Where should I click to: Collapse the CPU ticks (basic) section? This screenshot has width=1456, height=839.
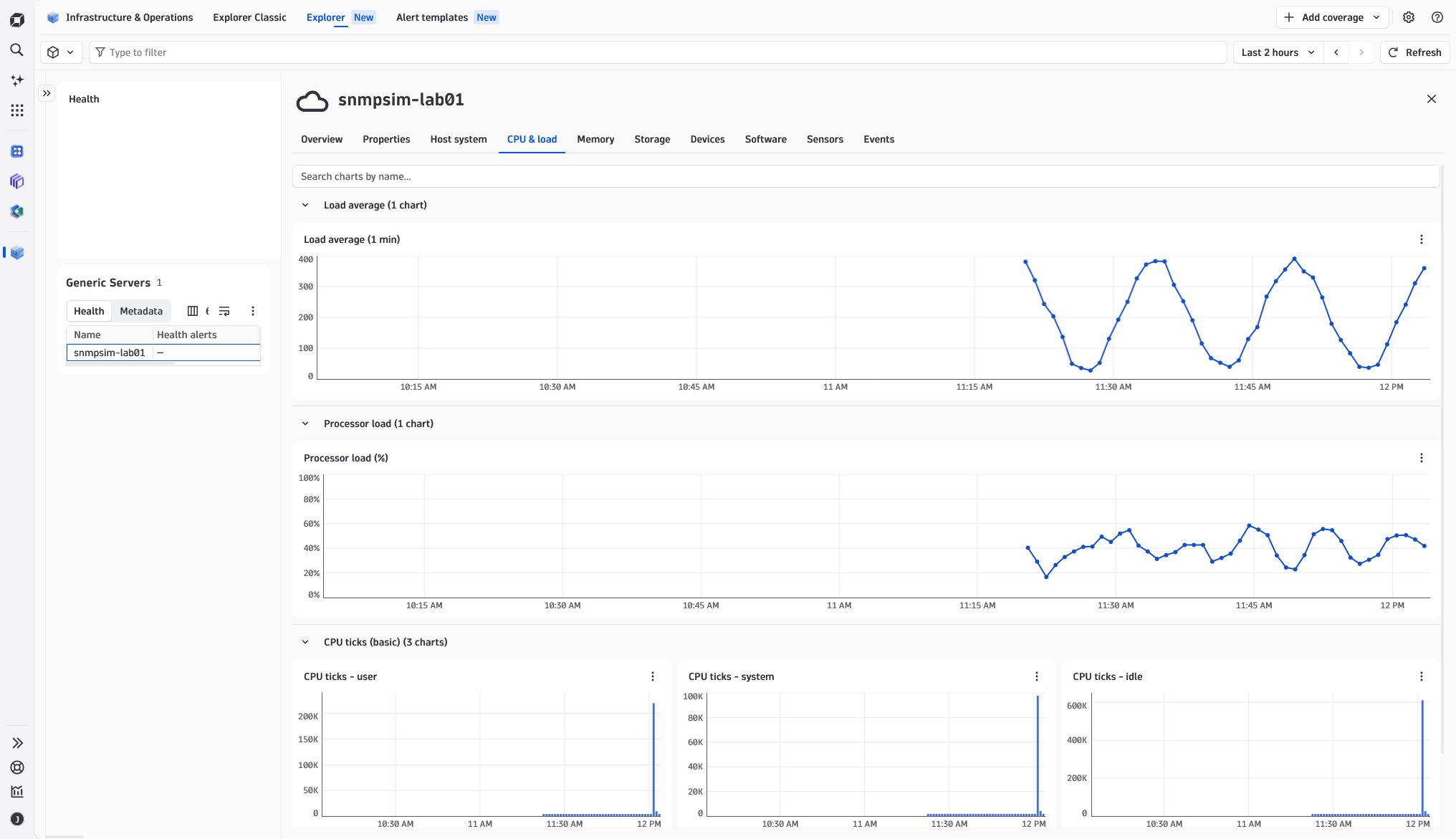[x=305, y=642]
